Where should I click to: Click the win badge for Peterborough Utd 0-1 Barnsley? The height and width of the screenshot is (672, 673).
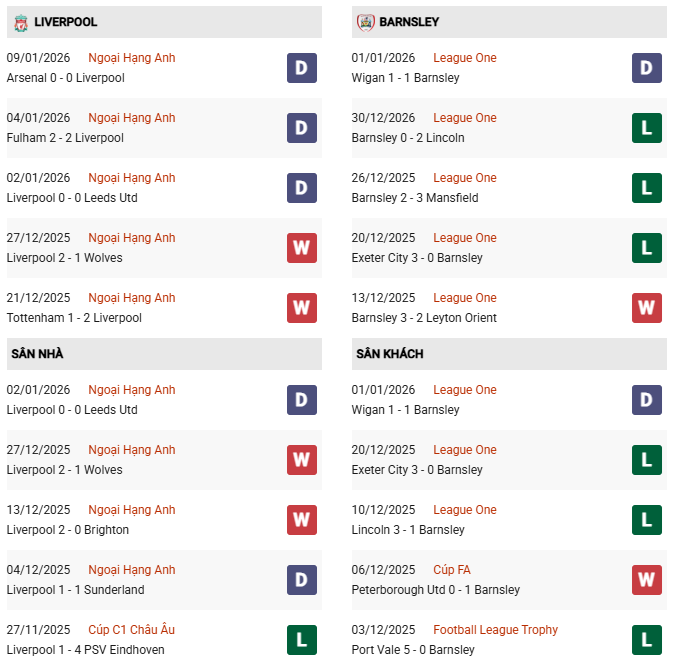[x=647, y=580]
